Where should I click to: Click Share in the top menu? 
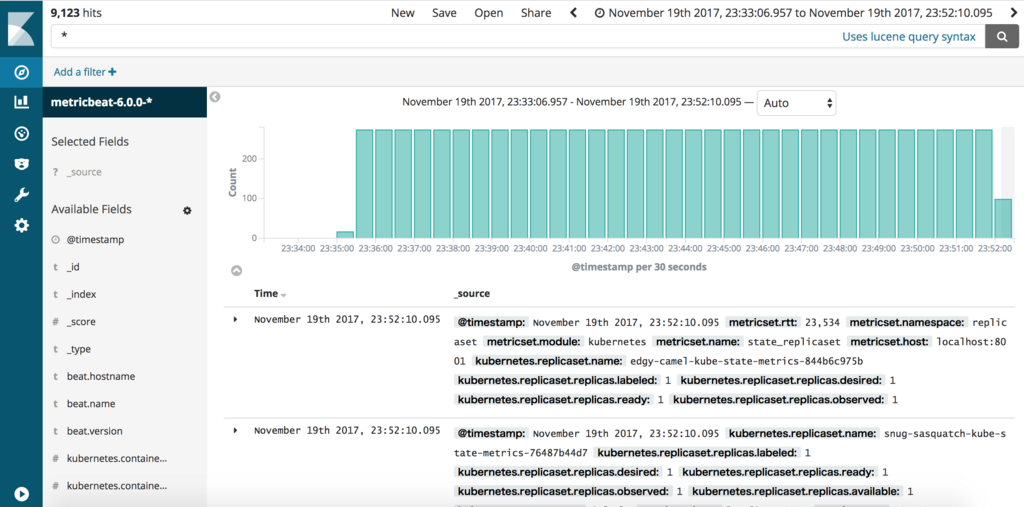point(536,12)
